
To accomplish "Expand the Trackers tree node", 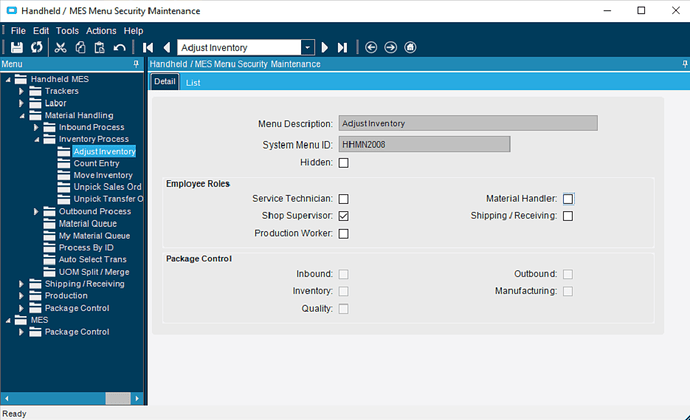I will click(x=22, y=91).
